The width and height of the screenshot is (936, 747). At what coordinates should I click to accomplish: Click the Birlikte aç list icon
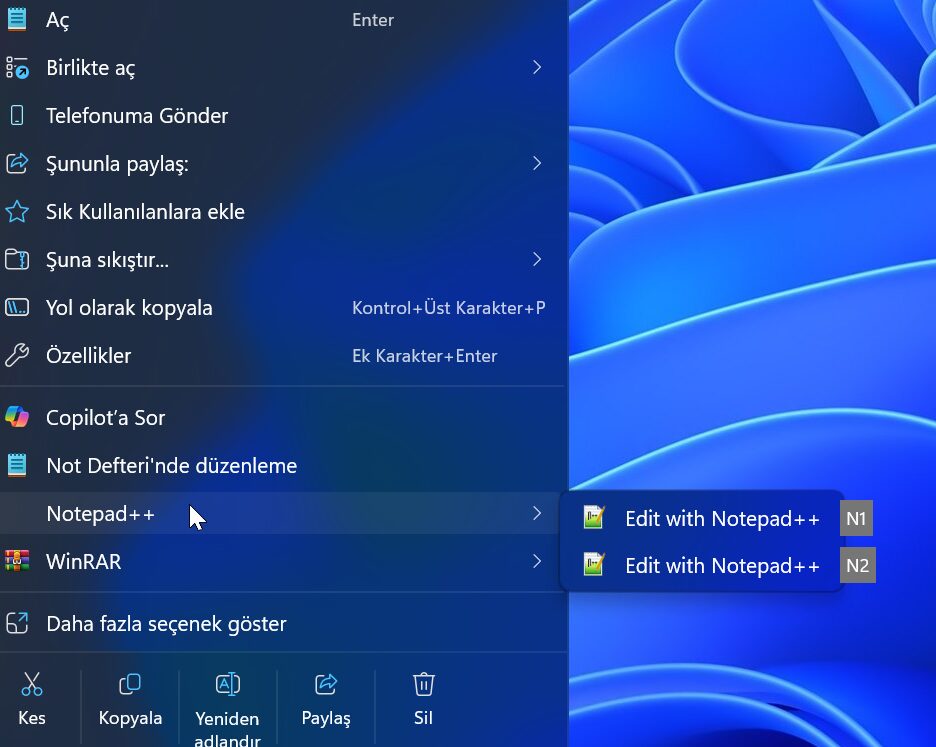(17, 67)
